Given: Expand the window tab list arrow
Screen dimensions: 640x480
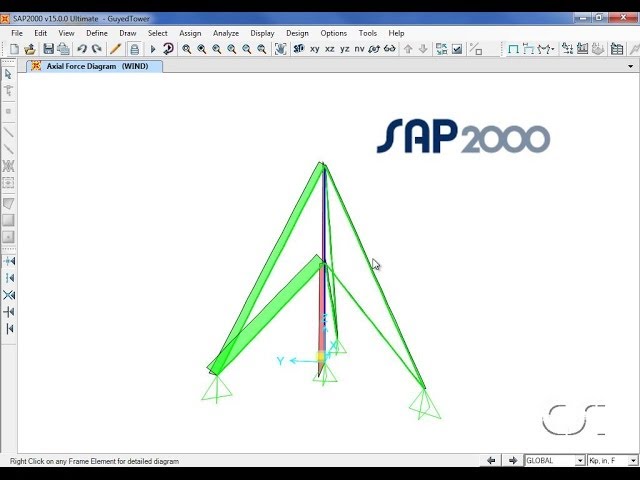Looking at the screenshot, I should tap(631, 66).
